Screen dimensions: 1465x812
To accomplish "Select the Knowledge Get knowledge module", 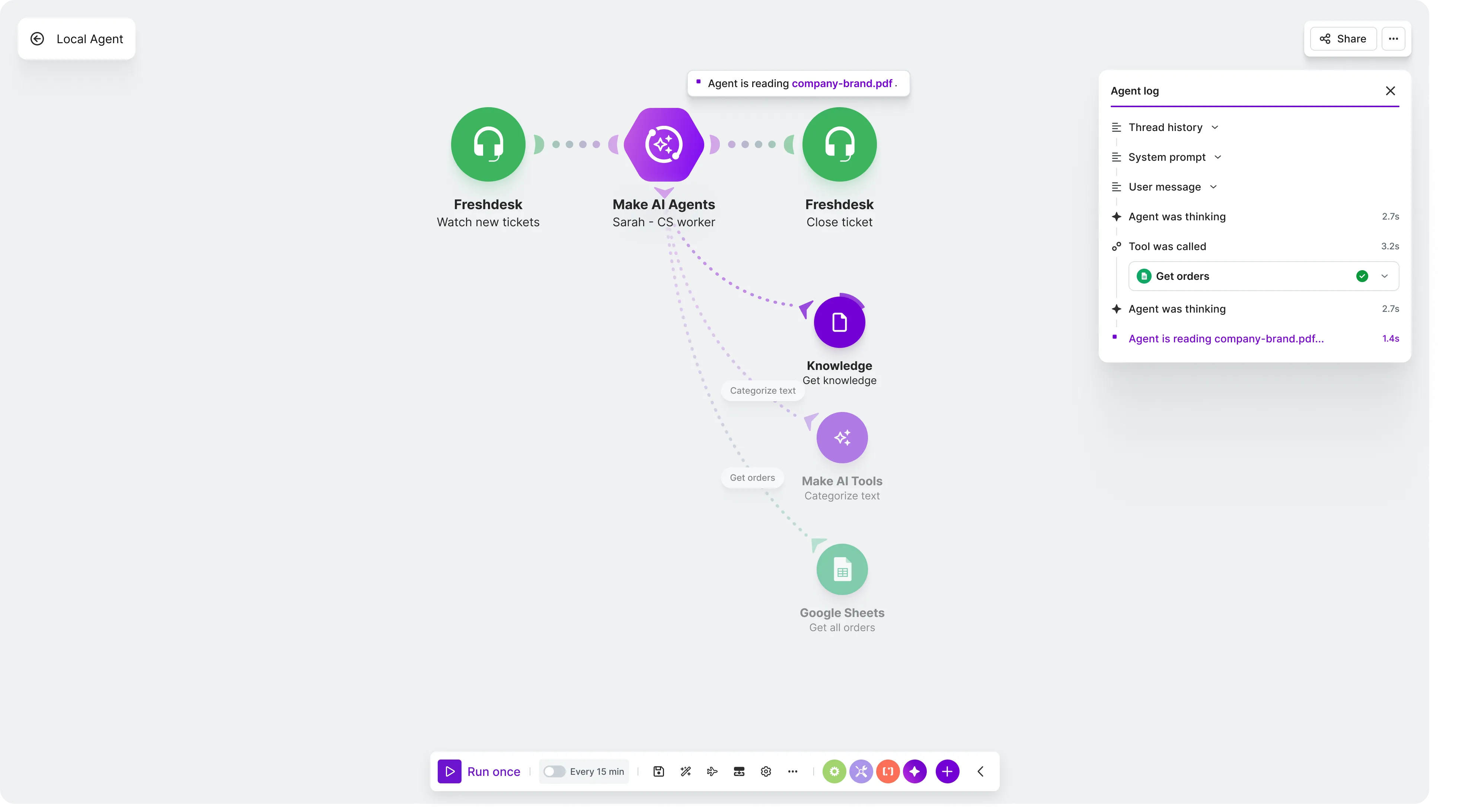I will coord(839,322).
